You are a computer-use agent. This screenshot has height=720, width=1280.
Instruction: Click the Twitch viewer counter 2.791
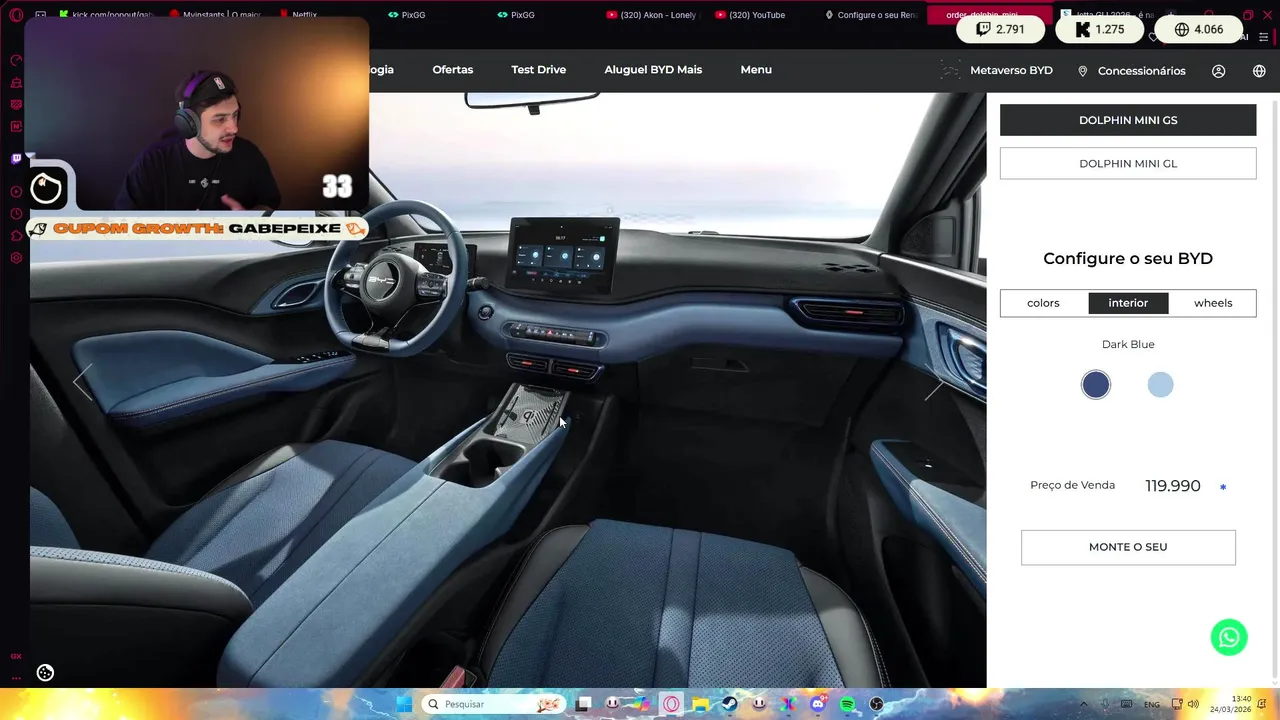(x=1000, y=29)
